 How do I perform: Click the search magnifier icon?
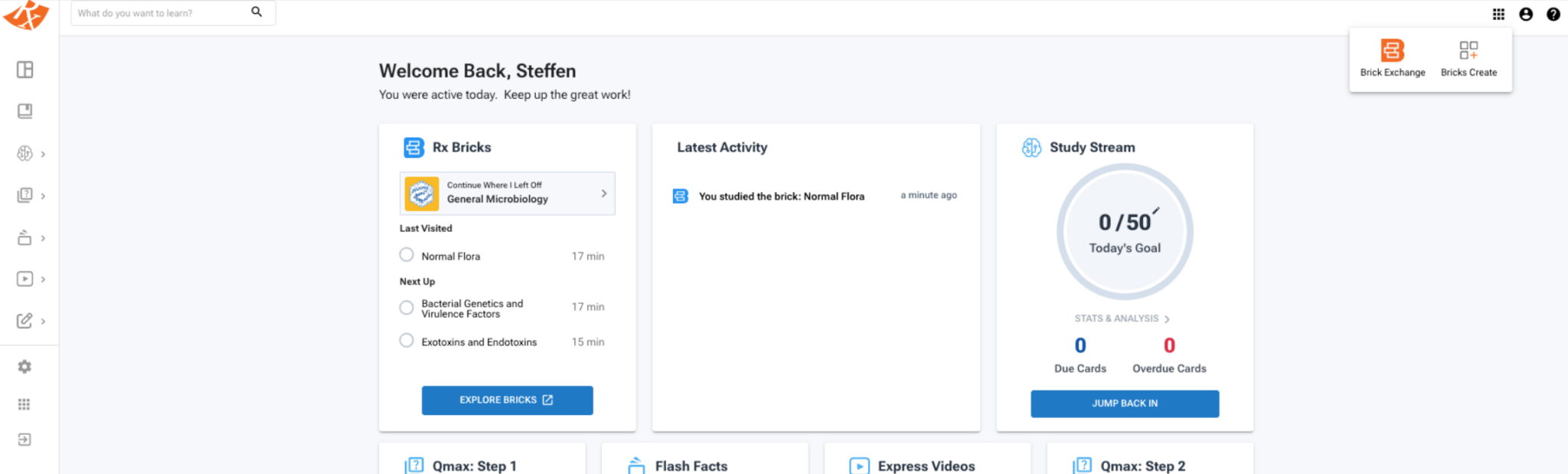(x=256, y=12)
